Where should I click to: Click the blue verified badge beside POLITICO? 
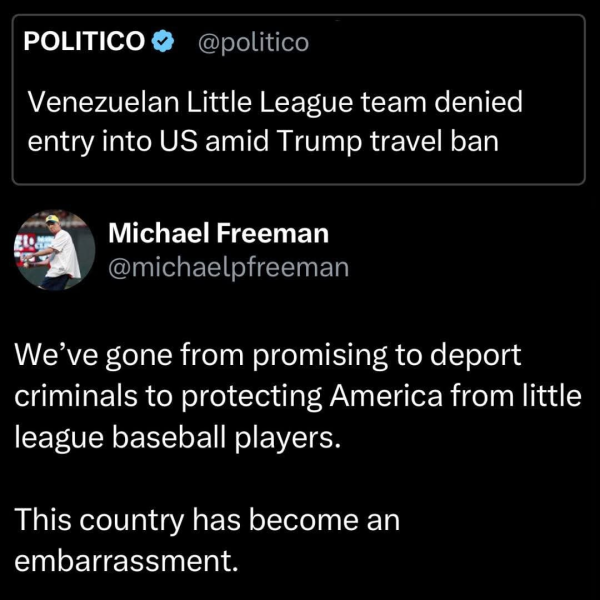click(163, 42)
